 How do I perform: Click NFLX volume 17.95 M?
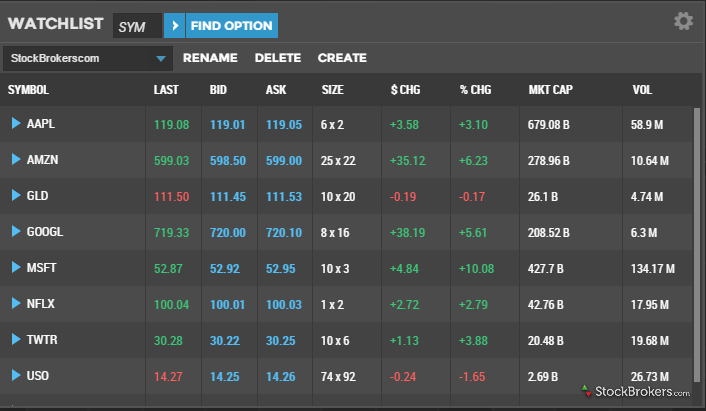pyautogui.click(x=650, y=305)
